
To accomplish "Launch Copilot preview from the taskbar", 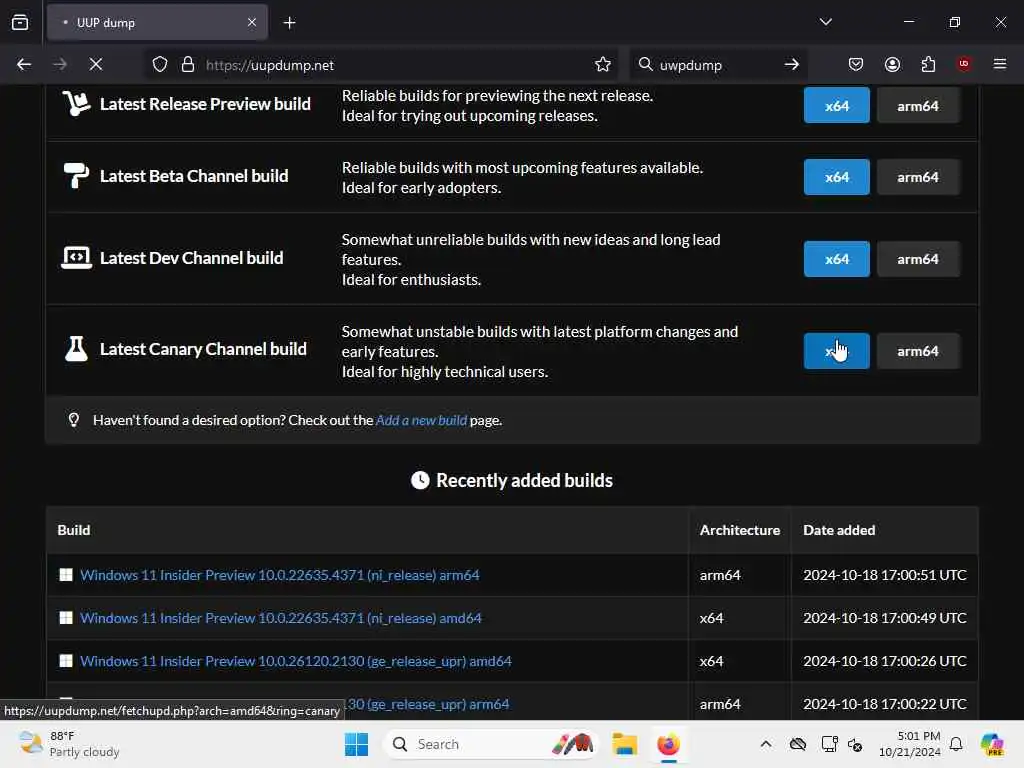I will click(x=992, y=744).
